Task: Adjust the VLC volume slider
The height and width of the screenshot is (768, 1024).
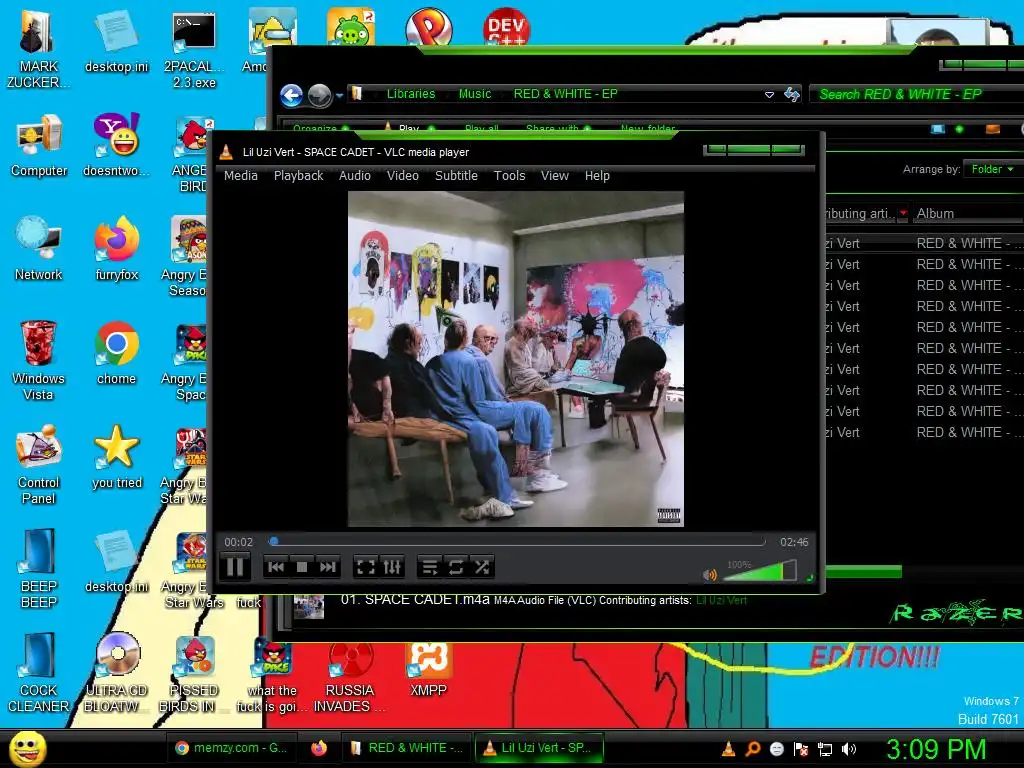Action: 759,571
